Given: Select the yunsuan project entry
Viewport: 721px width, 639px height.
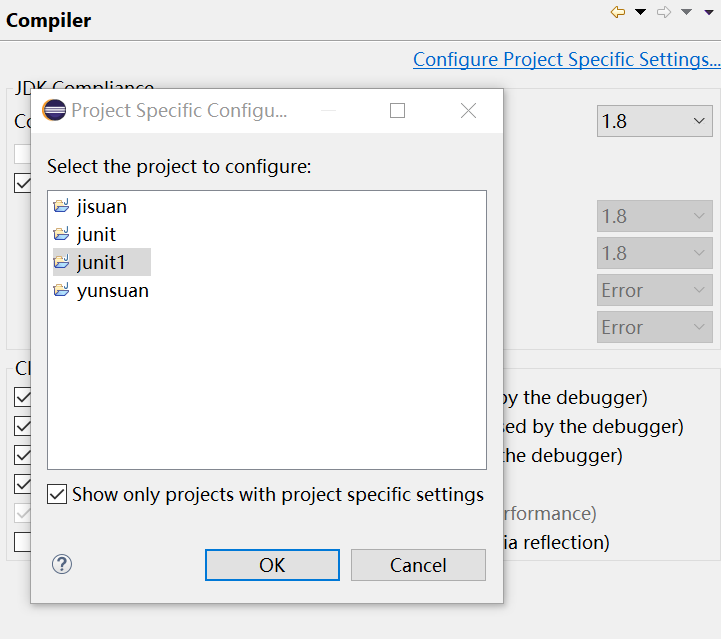Looking at the screenshot, I should pyautogui.click(x=112, y=291).
